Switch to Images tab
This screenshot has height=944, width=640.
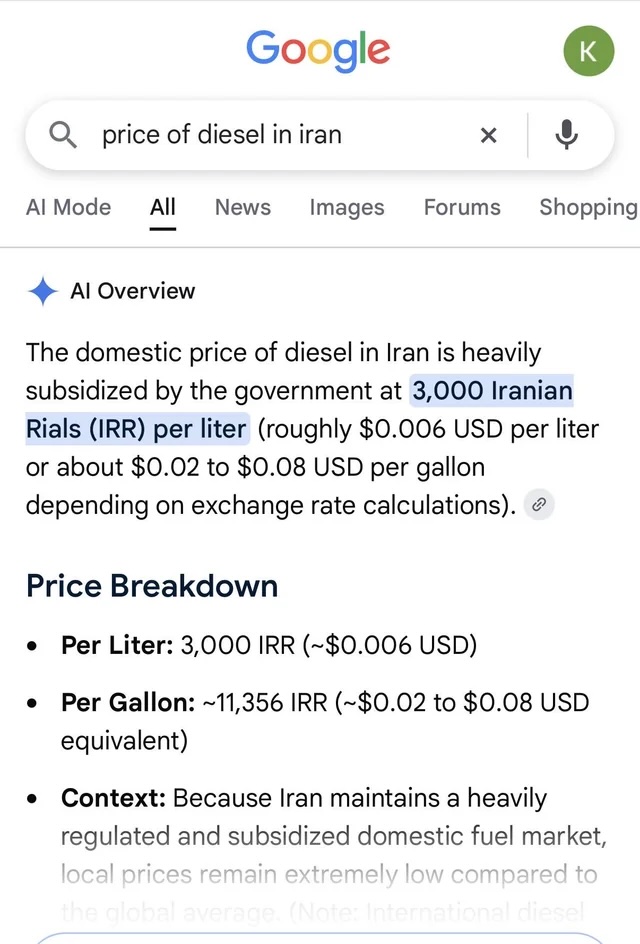pyautogui.click(x=347, y=207)
